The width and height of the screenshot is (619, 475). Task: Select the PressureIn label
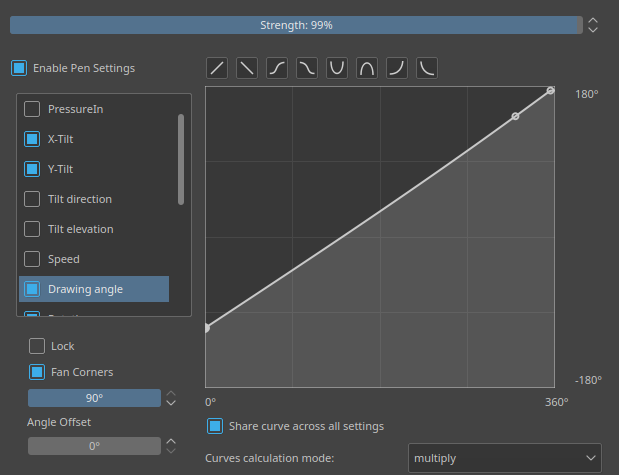(75, 109)
